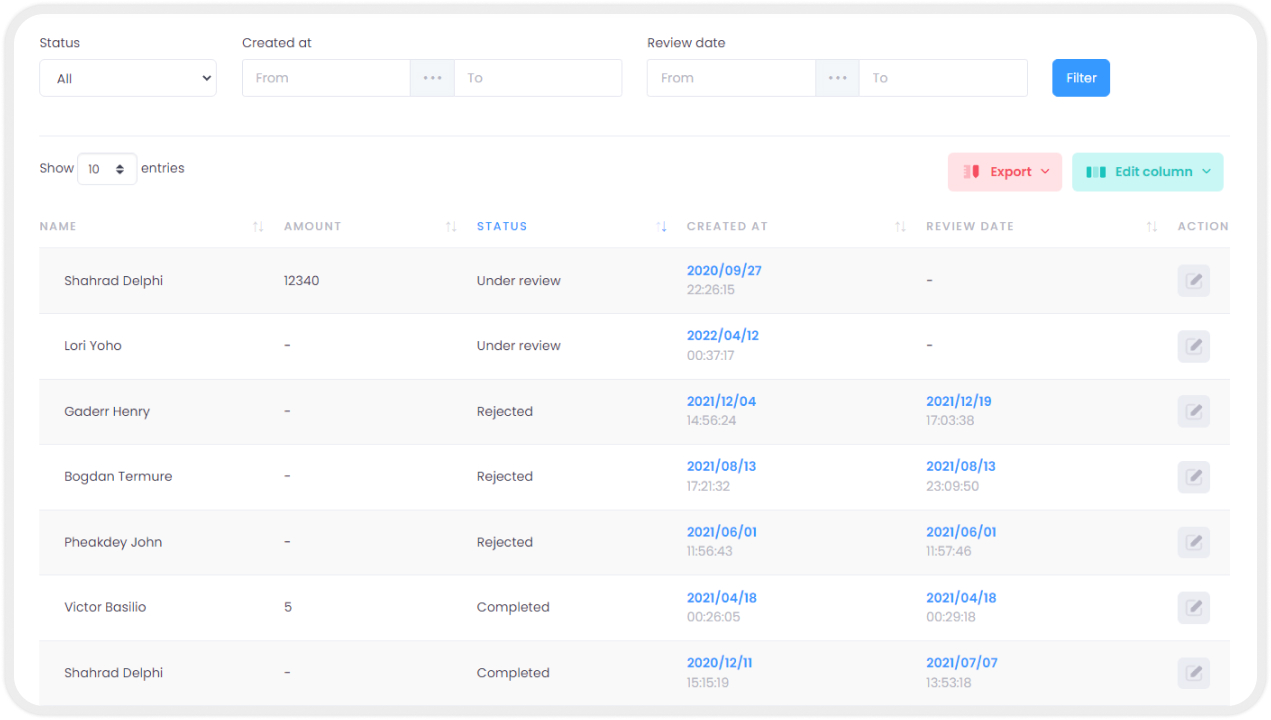Change the Show entries count selector
Viewport: 1271px width, 720px height.
tap(107, 169)
